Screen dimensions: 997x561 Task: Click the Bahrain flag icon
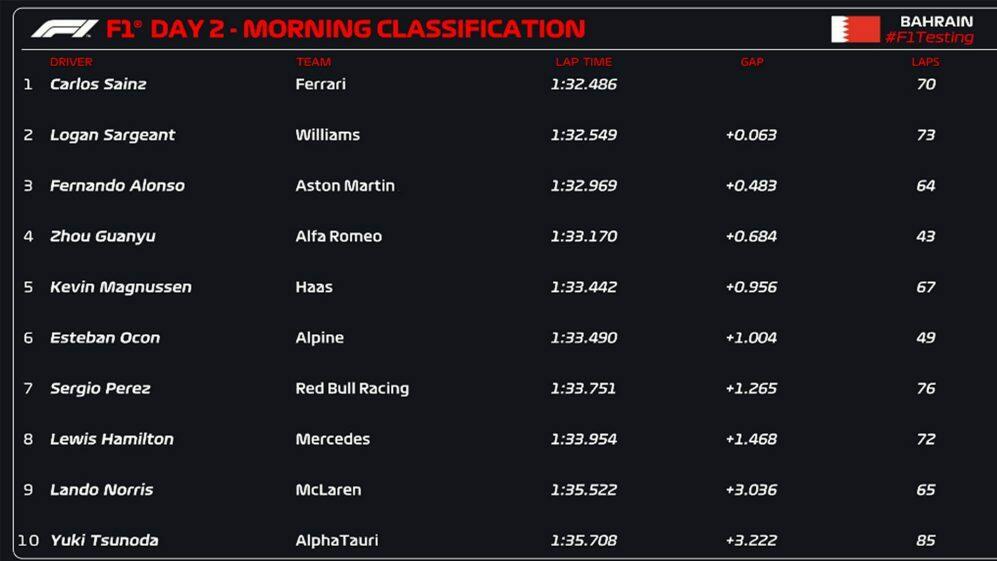click(856, 29)
